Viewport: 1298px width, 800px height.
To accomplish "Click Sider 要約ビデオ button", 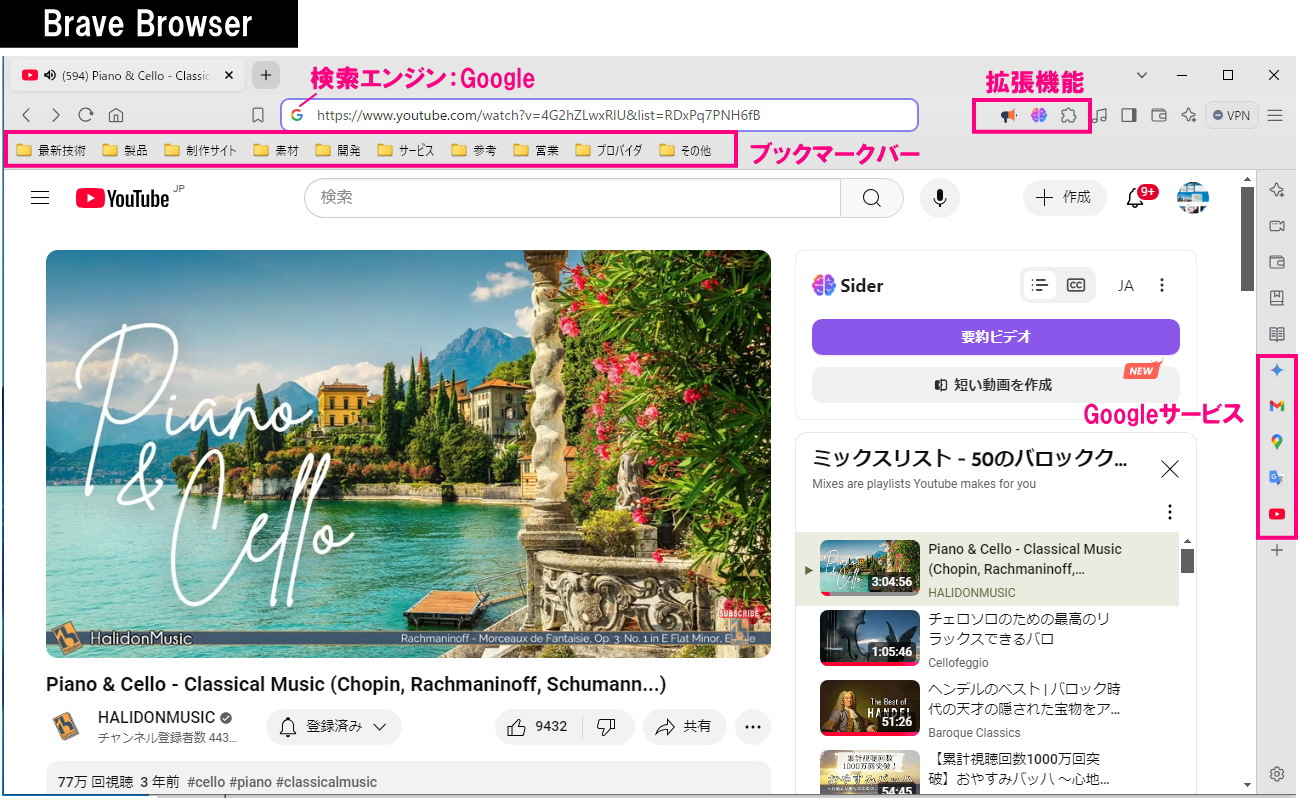I will [x=996, y=337].
